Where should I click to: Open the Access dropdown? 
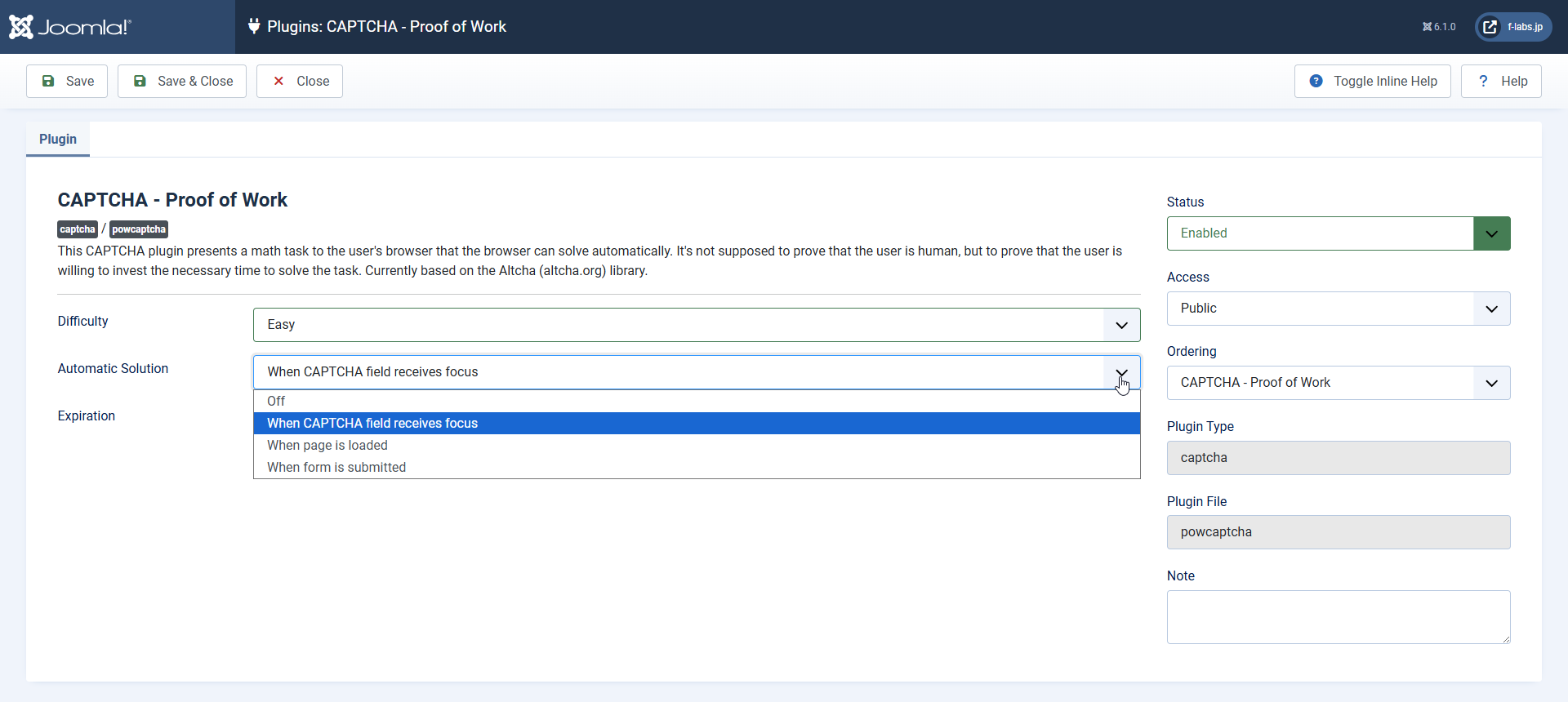1339,309
